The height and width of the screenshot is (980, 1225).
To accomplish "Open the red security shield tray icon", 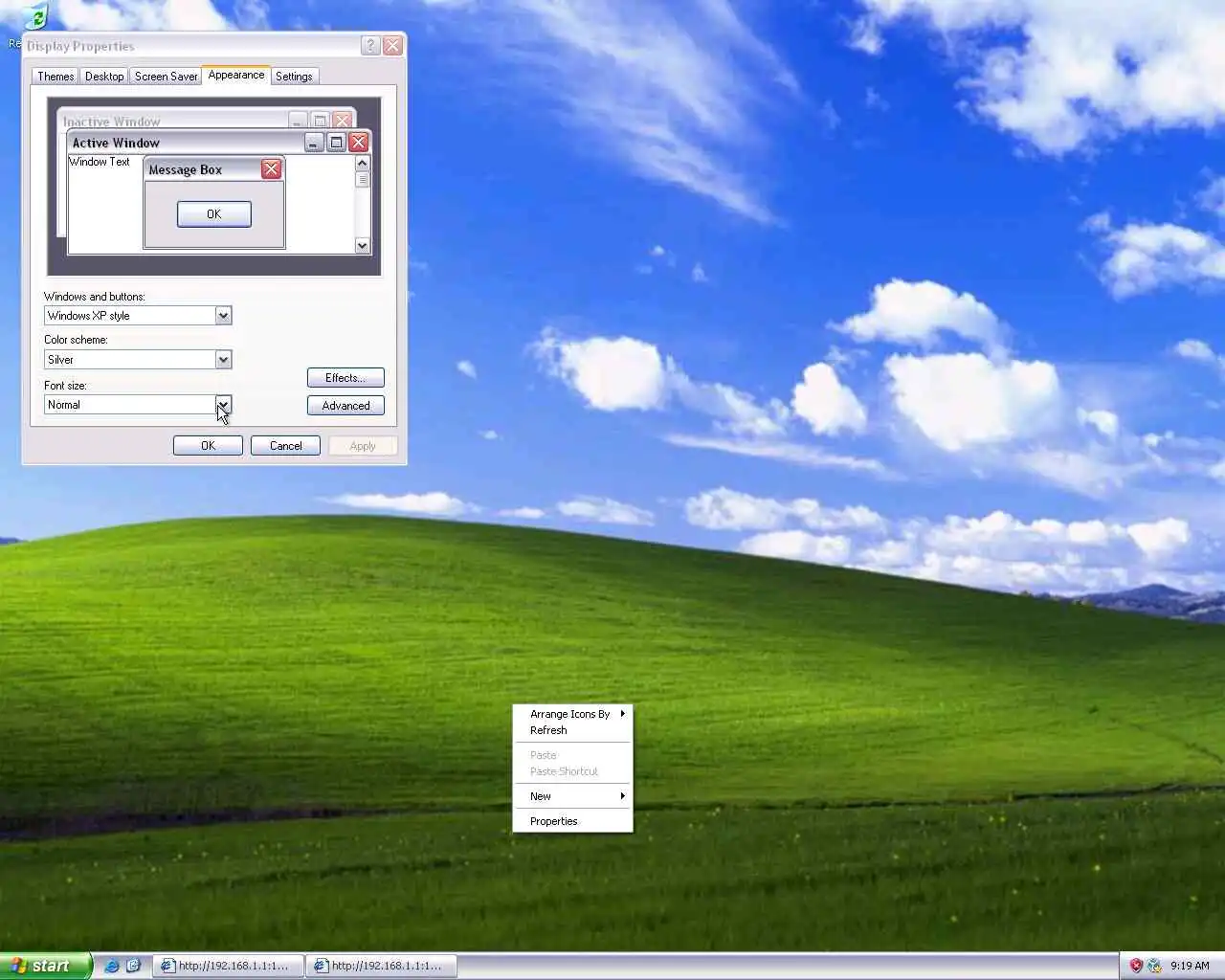I will [1136, 966].
